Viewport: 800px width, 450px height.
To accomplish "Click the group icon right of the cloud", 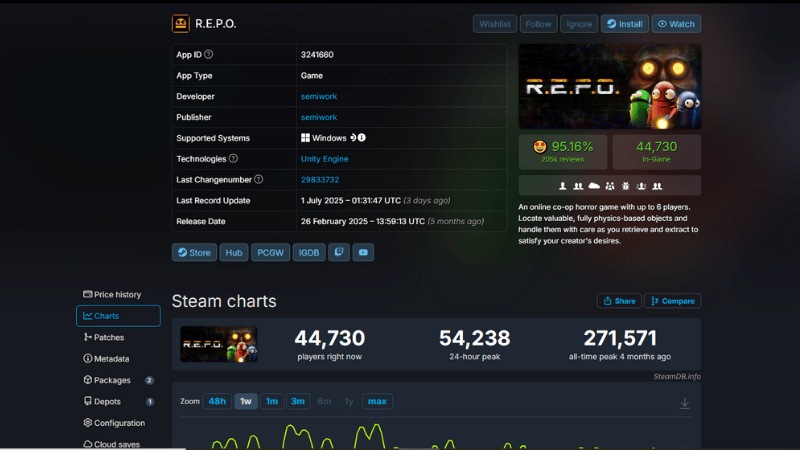I will [x=610, y=186].
